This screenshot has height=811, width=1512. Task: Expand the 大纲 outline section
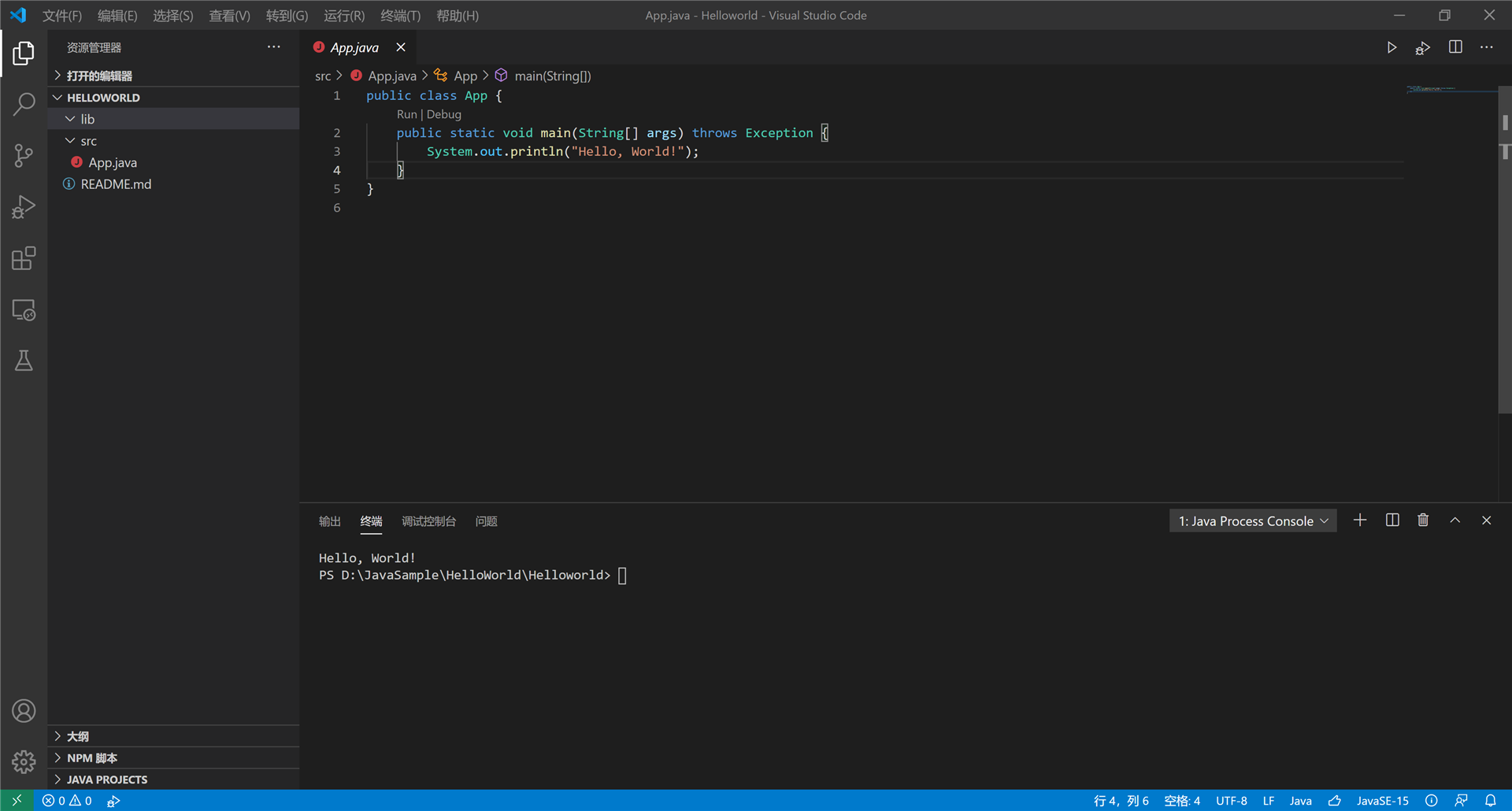(x=173, y=736)
